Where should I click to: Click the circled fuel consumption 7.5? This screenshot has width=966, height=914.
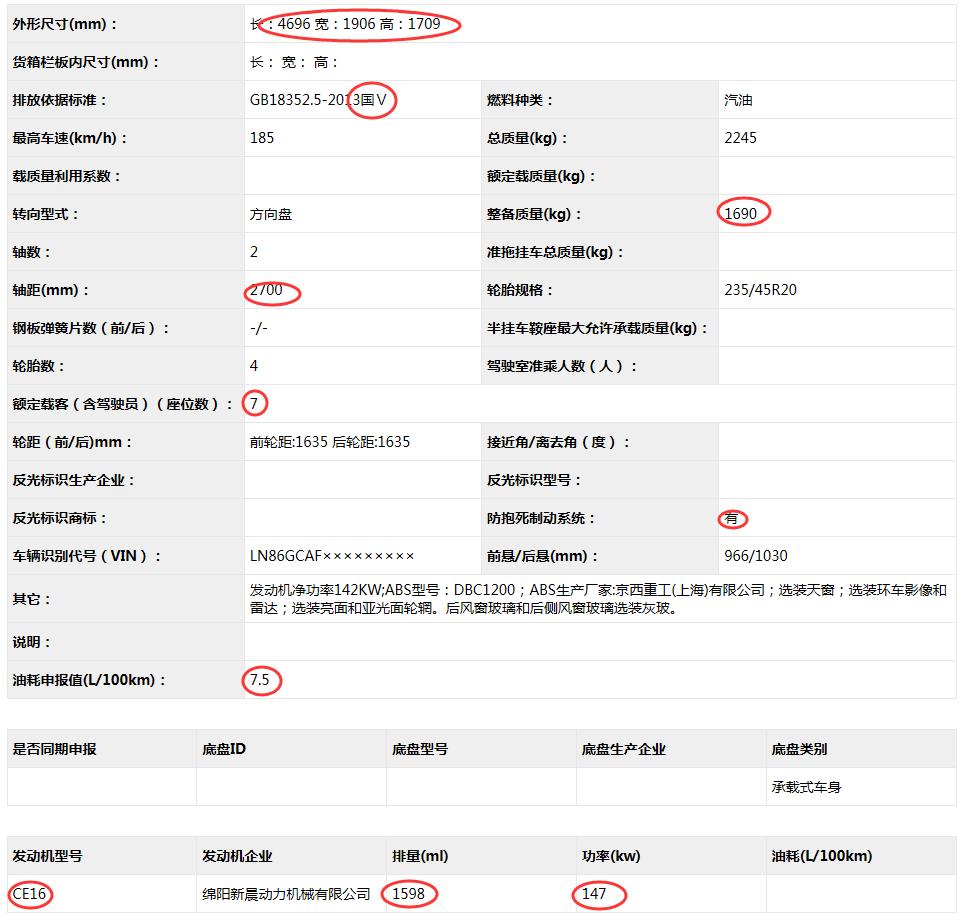pos(262,682)
